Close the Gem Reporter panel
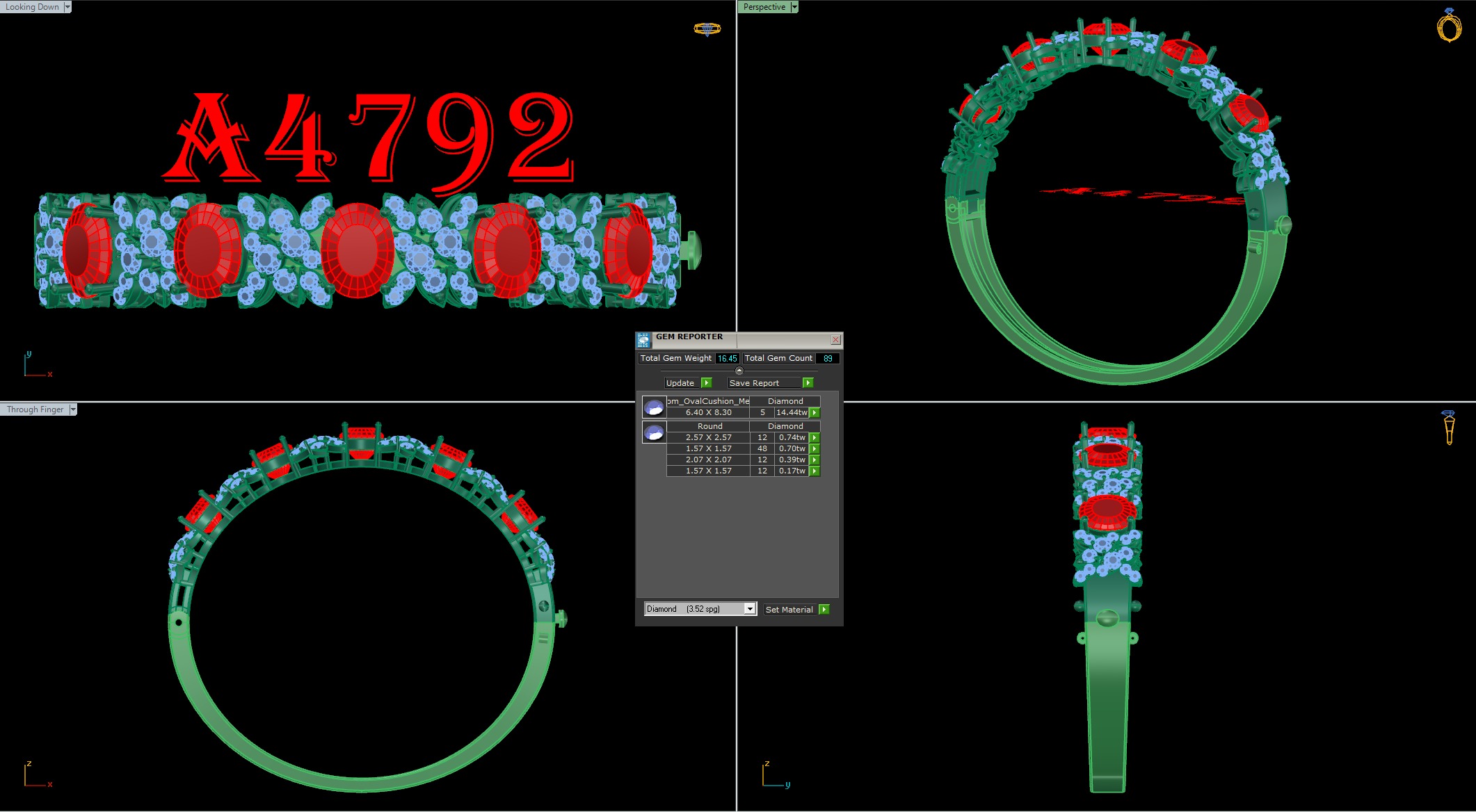1476x812 pixels. click(x=835, y=339)
